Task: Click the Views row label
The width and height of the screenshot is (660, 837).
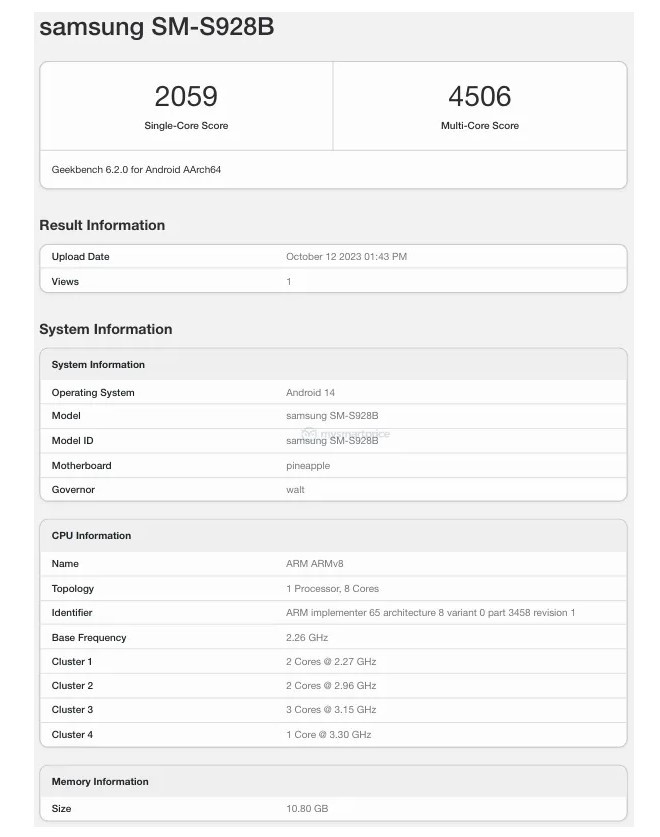Action: 65,282
